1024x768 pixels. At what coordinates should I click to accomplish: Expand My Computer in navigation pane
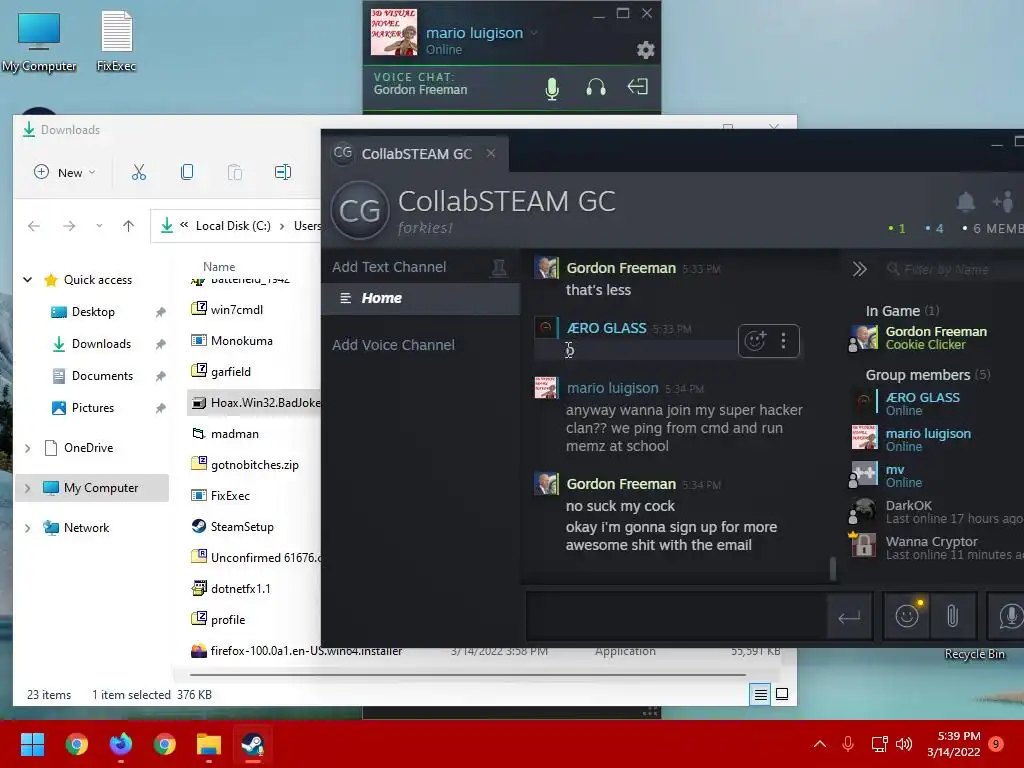[27, 488]
